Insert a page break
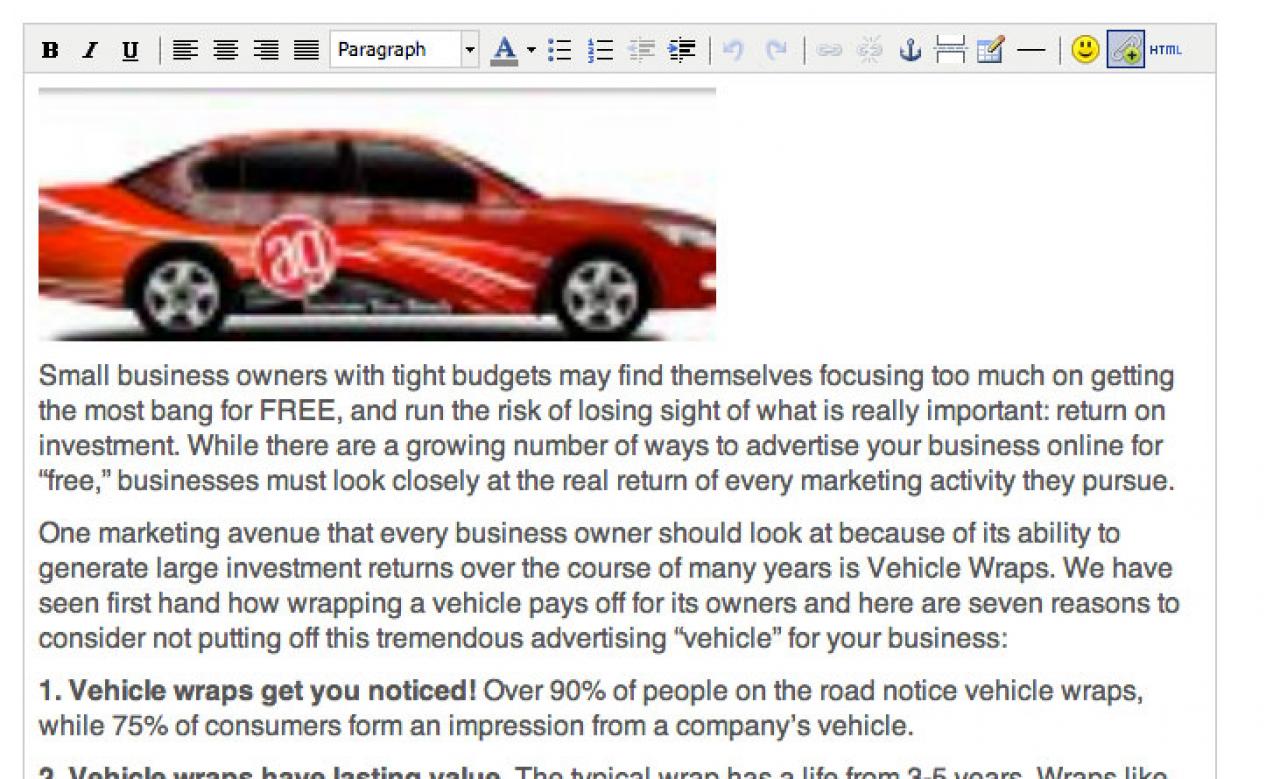 [949, 49]
